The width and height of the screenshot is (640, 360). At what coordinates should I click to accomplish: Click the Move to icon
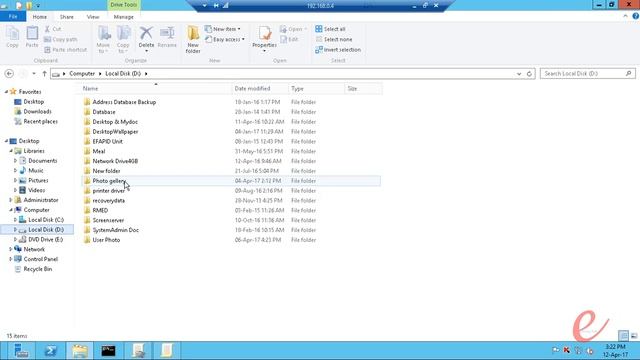tap(103, 40)
